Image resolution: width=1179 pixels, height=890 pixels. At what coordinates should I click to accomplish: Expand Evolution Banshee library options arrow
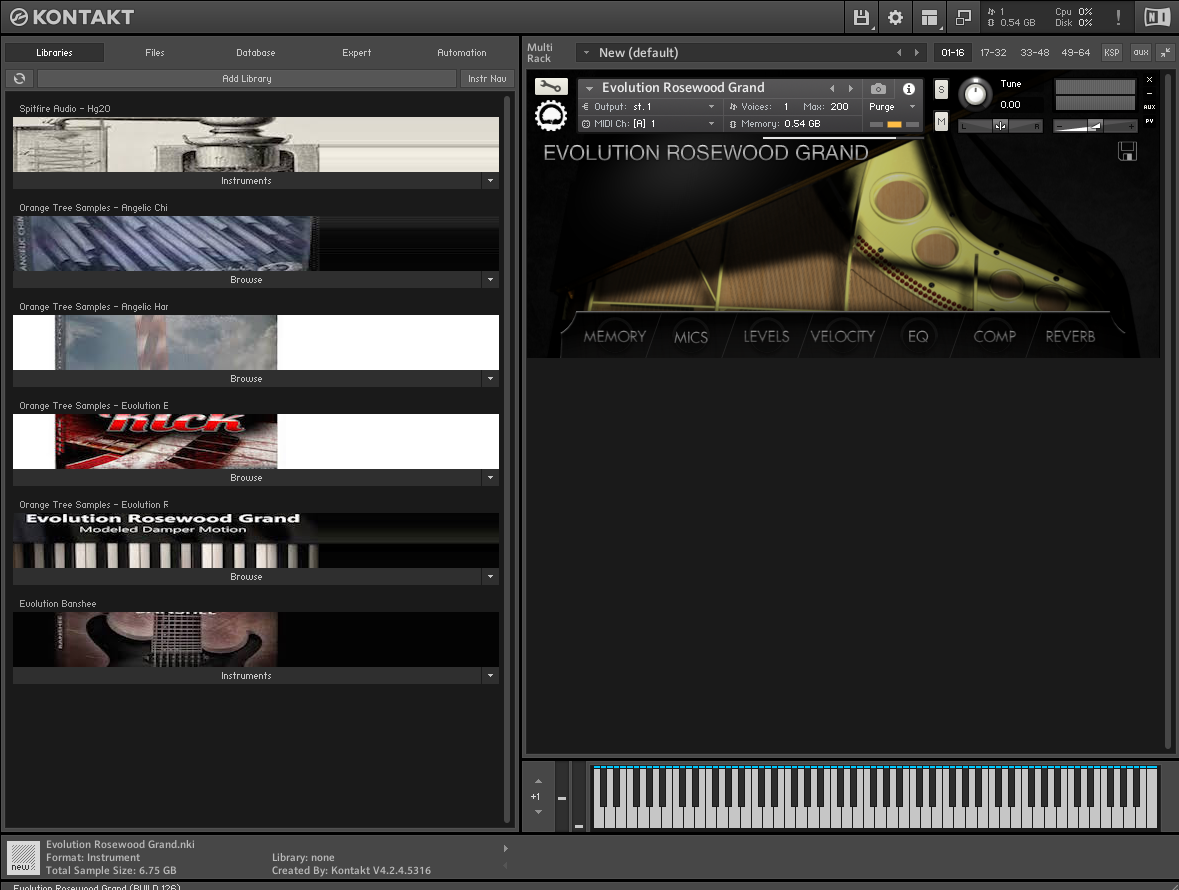point(490,676)
